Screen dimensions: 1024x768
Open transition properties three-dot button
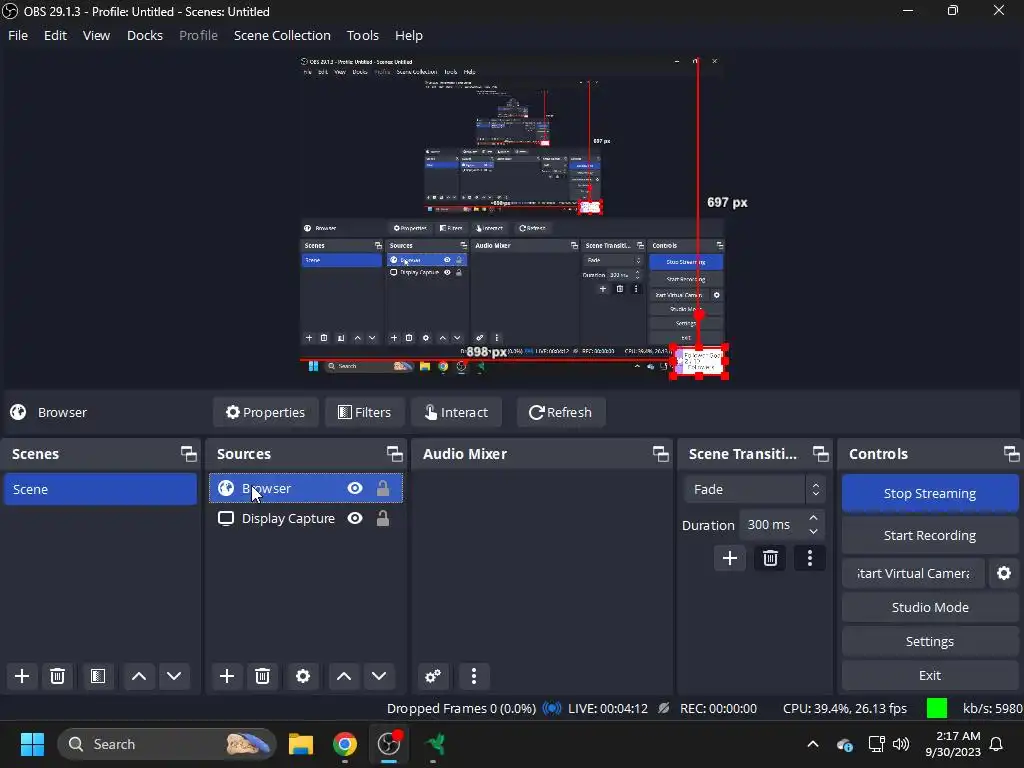pyautogui.click(x=810, y=558)
